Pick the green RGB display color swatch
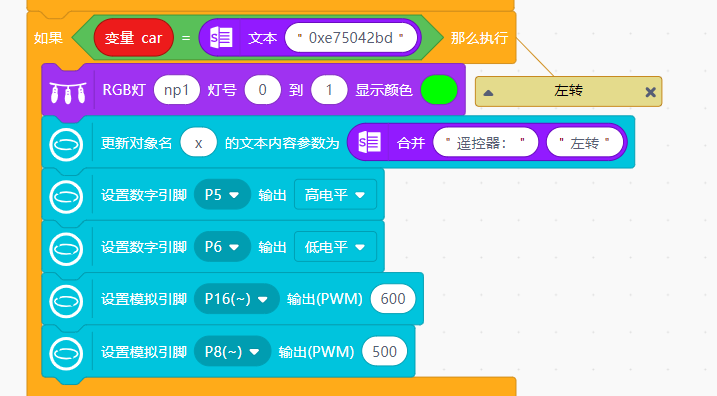This screenshot has height=396, width=717. pyautogui.click(x=439, y=90)
